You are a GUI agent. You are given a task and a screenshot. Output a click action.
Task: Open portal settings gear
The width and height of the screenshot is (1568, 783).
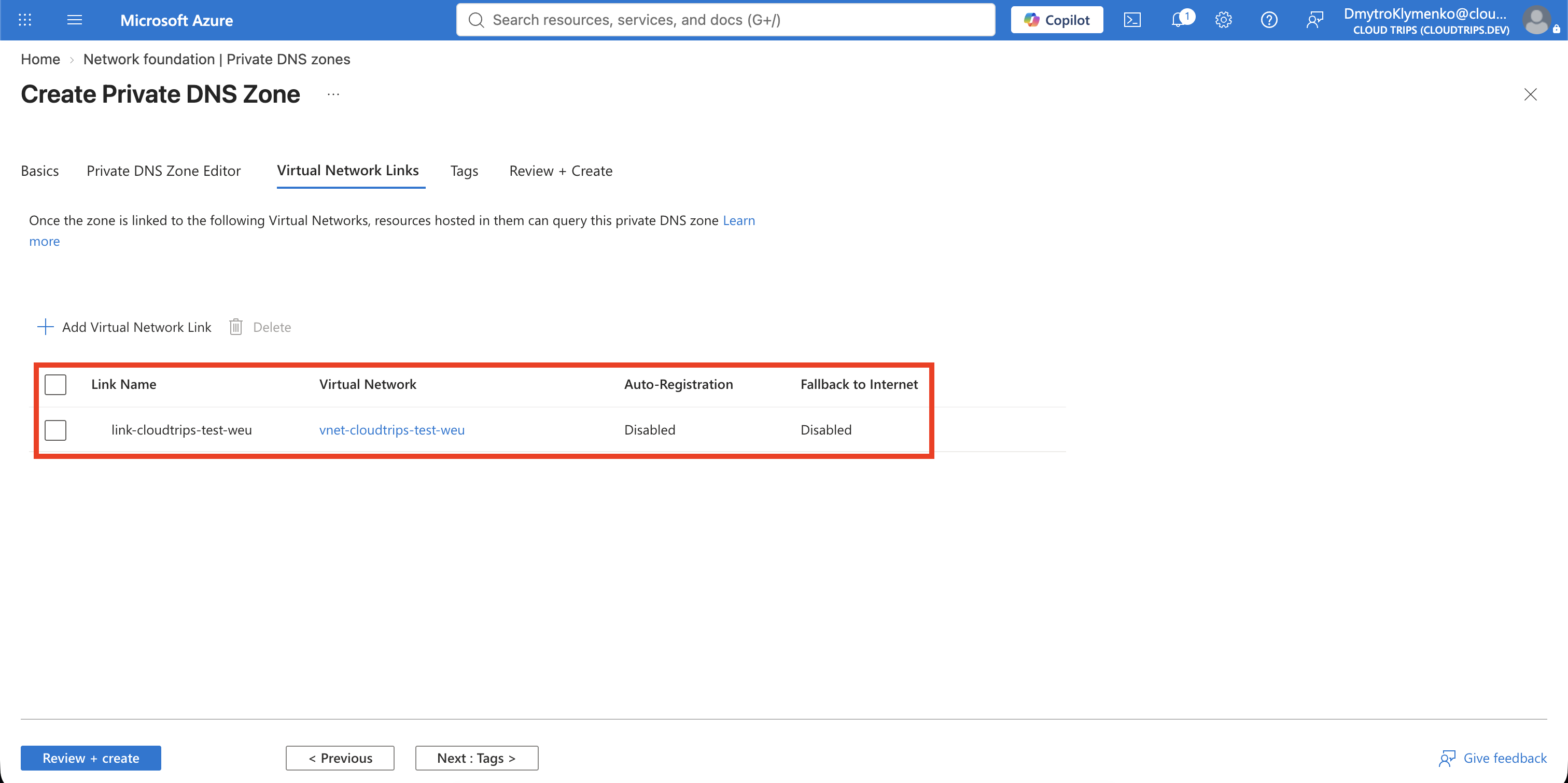[x=1224, y=20]
